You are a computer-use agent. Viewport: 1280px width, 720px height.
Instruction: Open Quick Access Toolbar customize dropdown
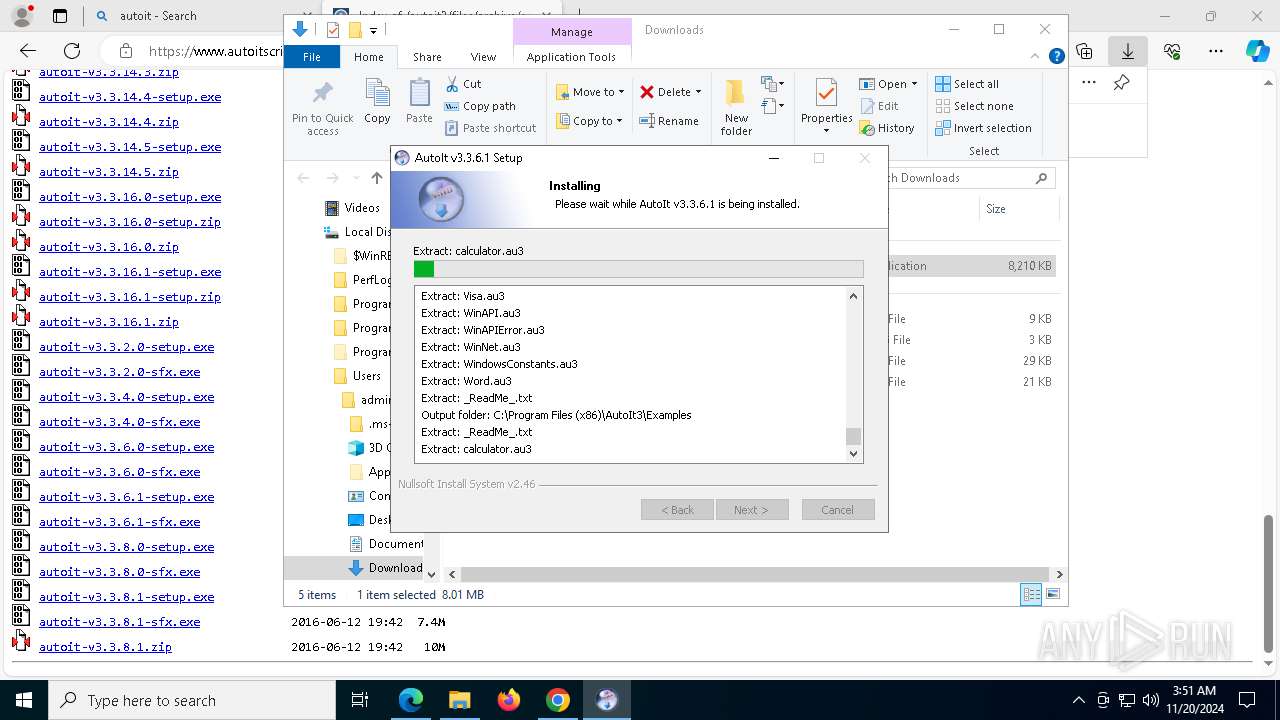tap(373, 30)
